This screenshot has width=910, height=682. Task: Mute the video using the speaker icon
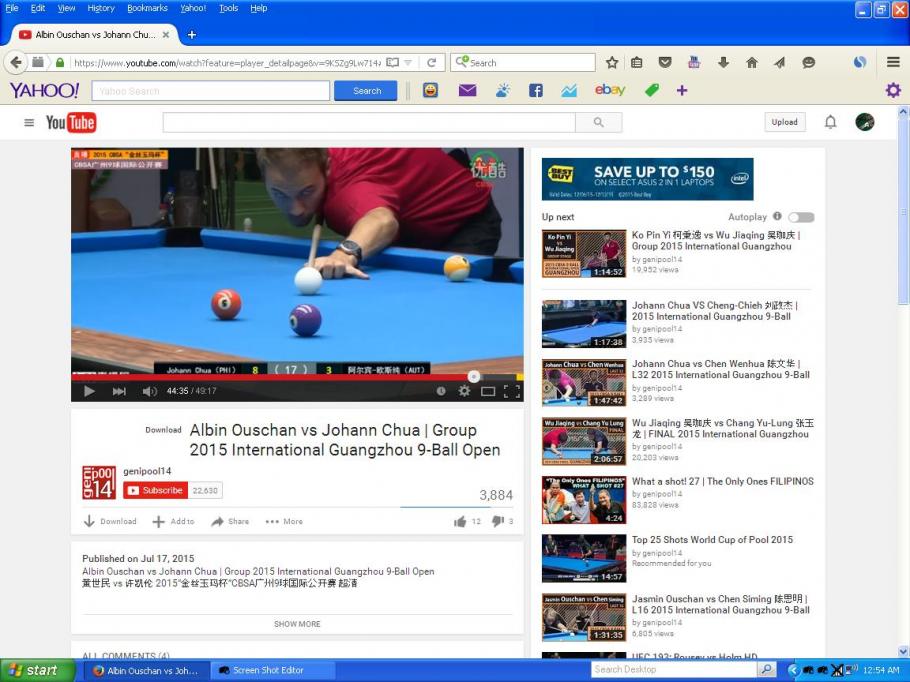click(149, 391)
